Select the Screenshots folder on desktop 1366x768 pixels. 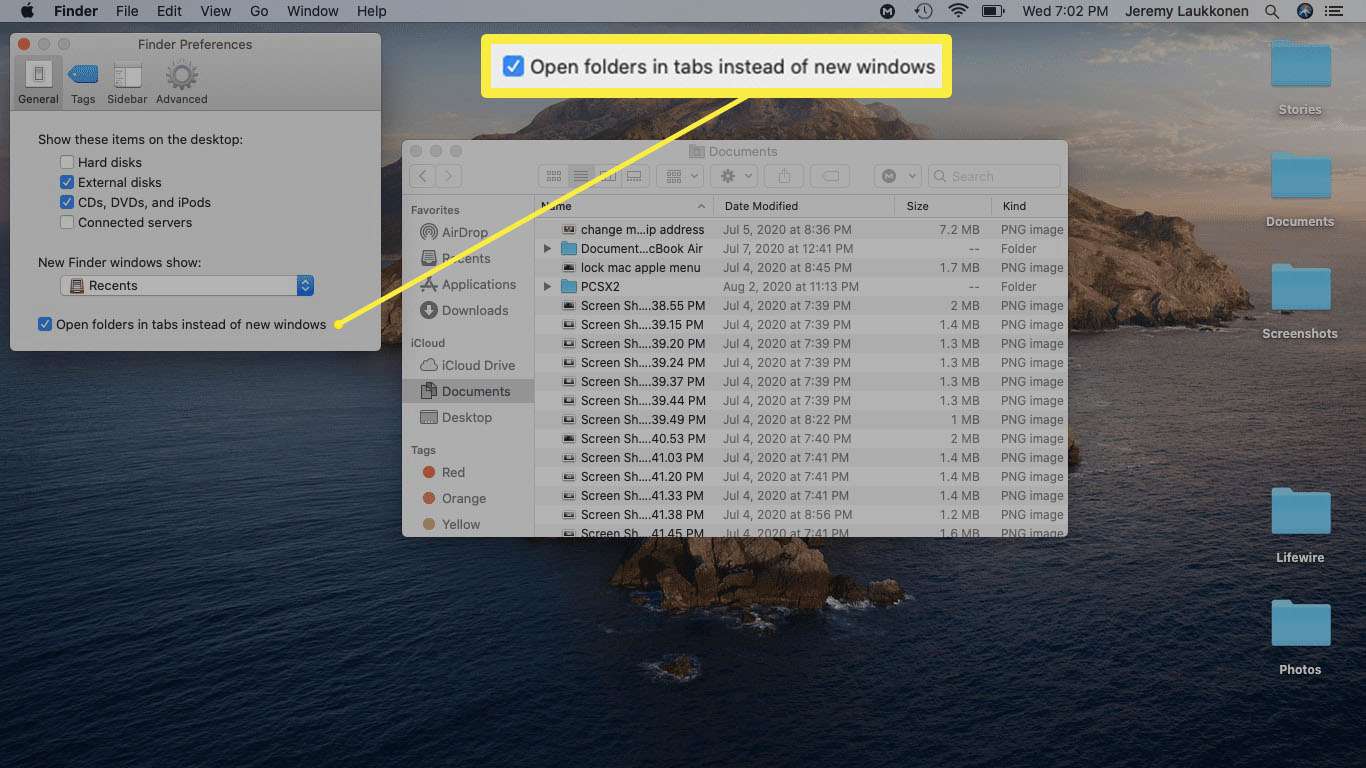(1300, 301)
